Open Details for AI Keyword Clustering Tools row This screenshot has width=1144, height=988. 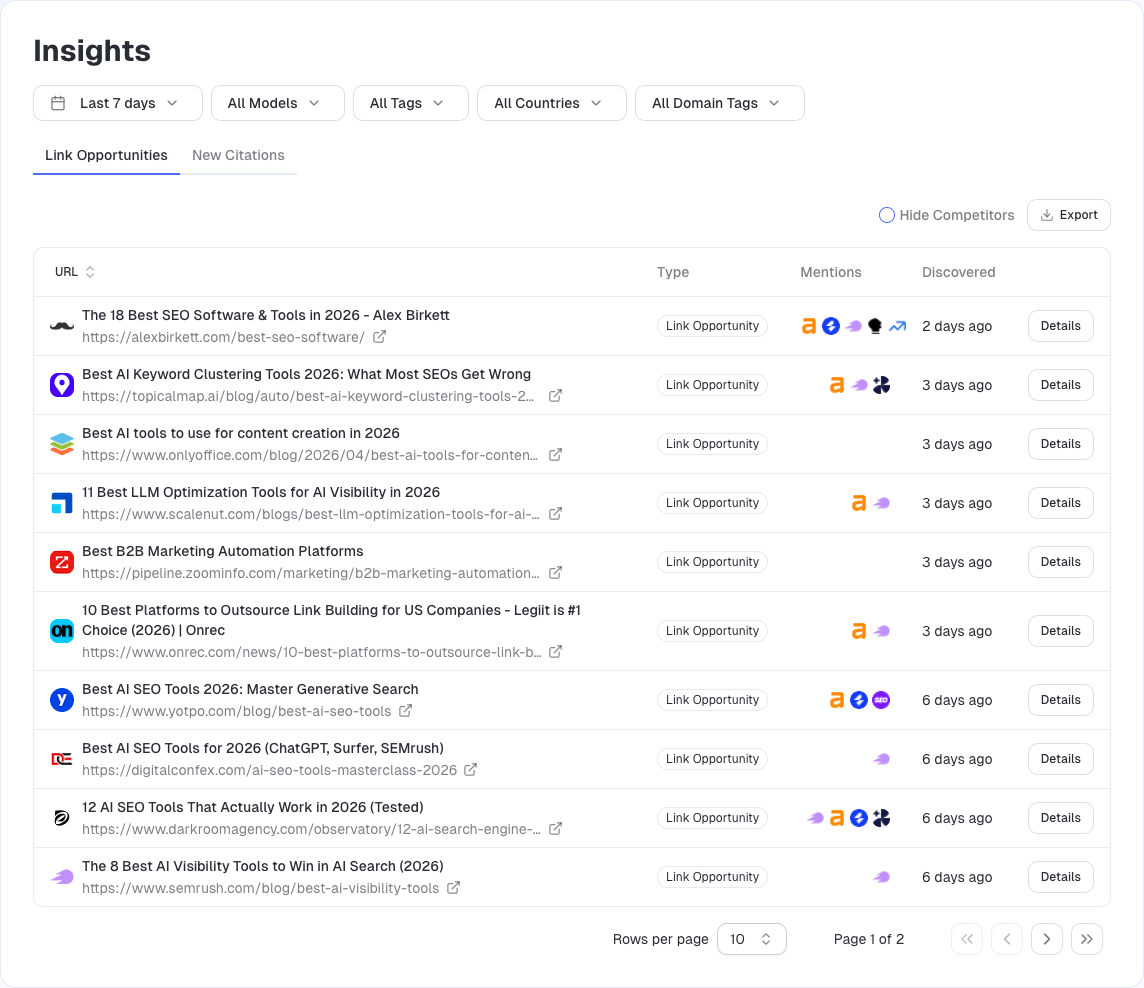(1060, 385)
